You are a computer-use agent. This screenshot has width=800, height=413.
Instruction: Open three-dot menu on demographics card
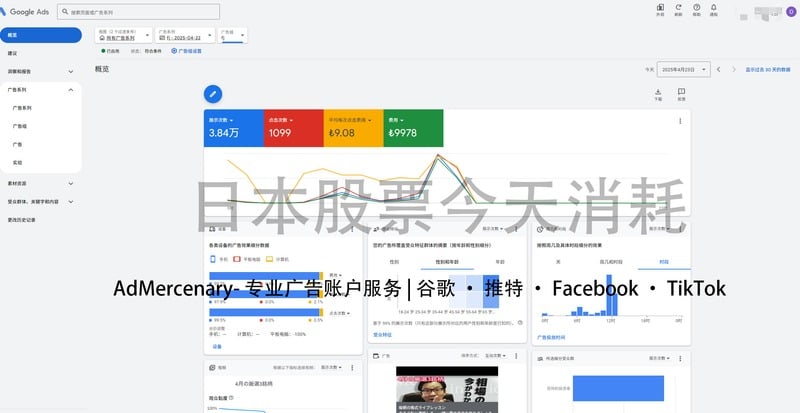[x=516, y=229]
